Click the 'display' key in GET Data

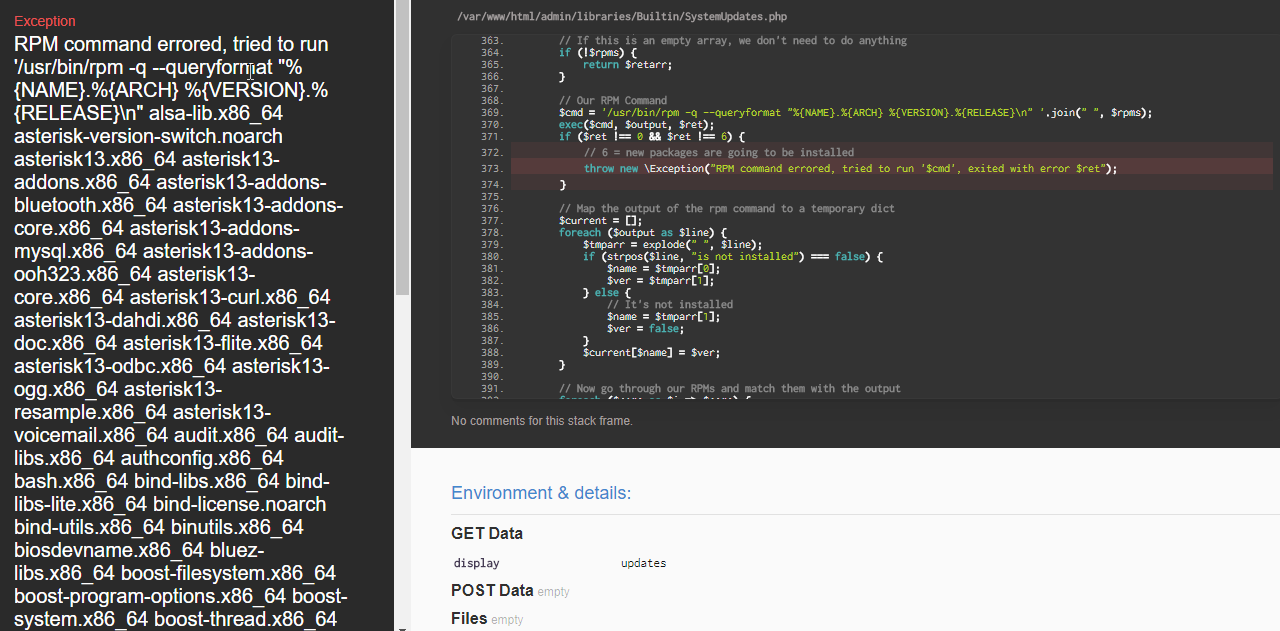tap(476, 563)
